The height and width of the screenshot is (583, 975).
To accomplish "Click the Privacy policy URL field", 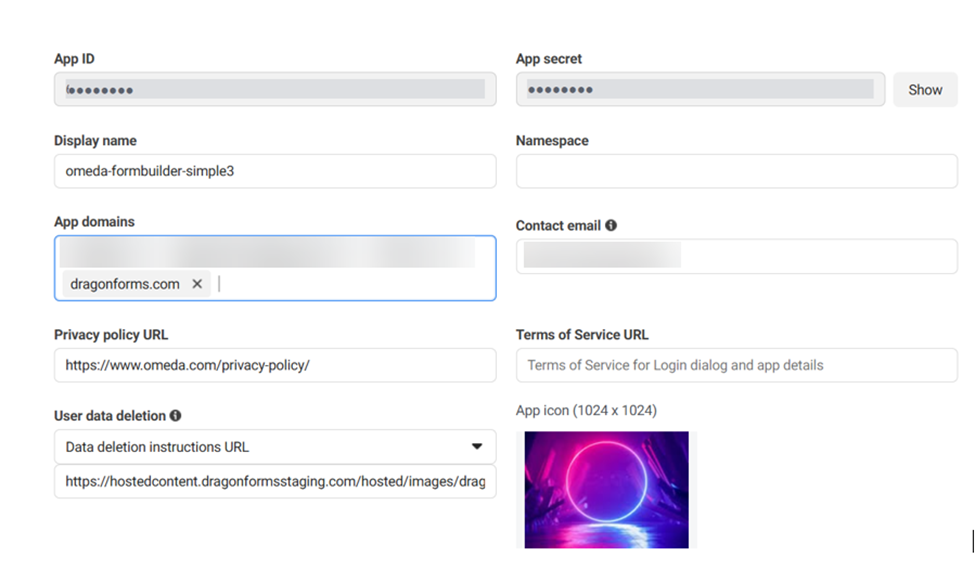I will [x=275, y=365].
